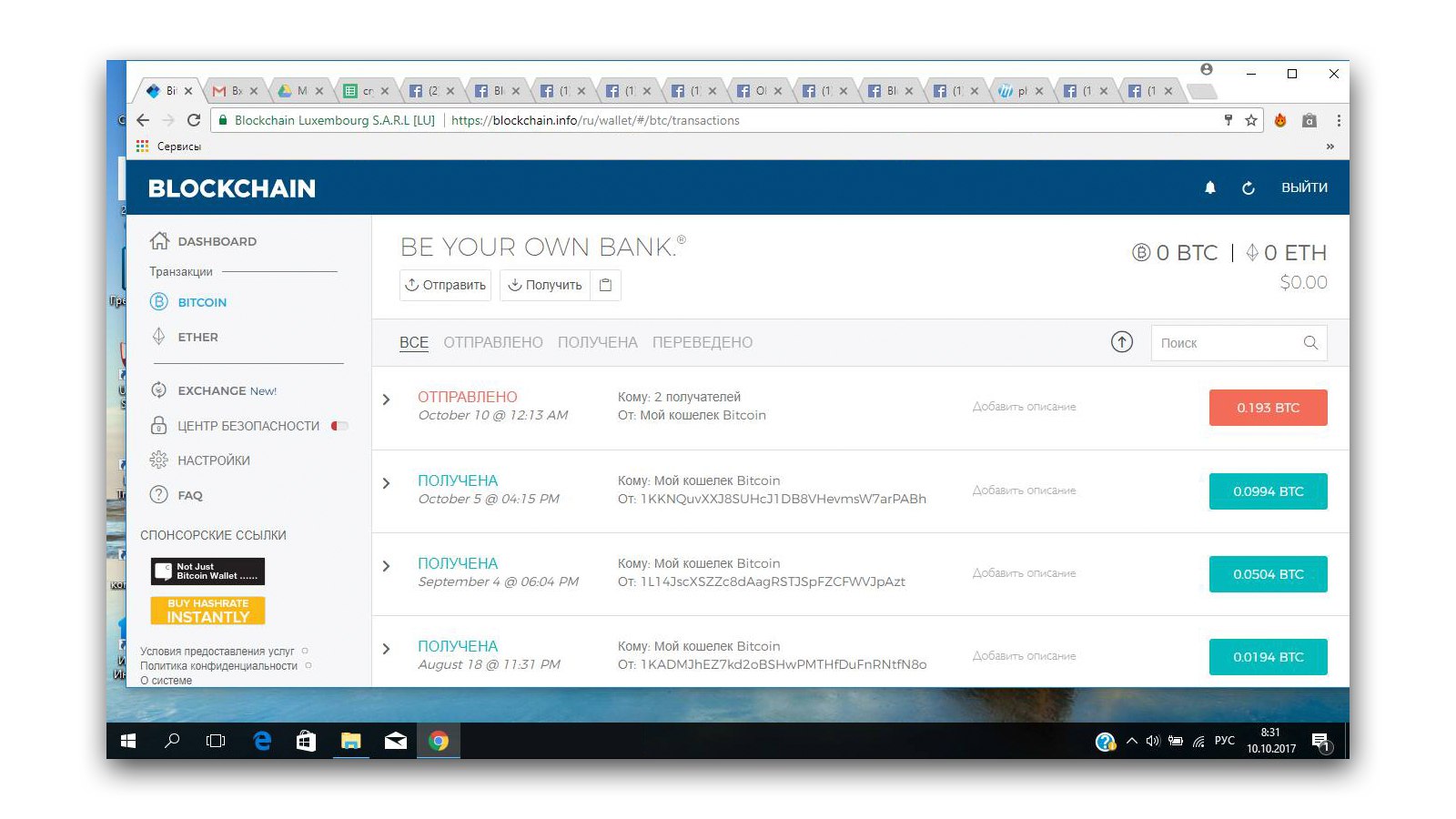Expand the August 18 received transaction
Viewport: 1456px width, 819px height.
(387, 649)
